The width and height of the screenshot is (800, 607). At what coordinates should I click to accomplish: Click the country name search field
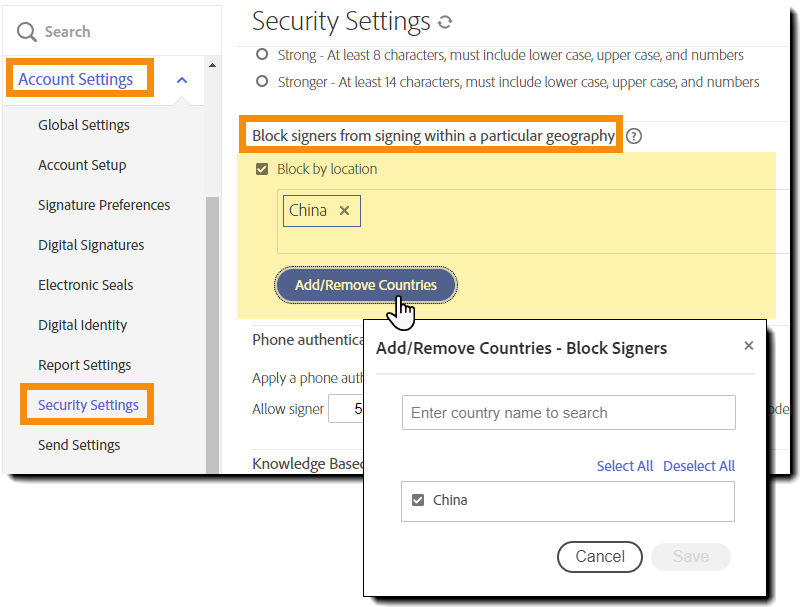568,413
